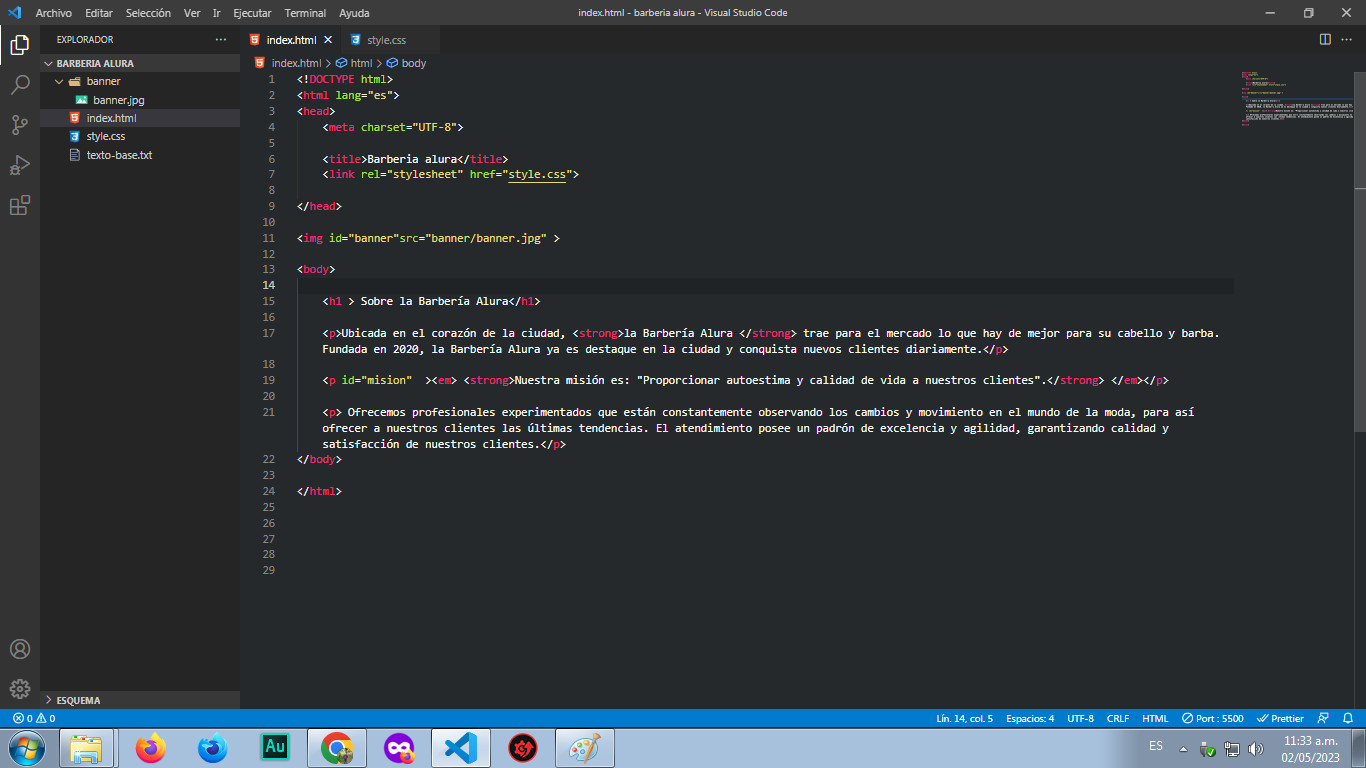Click safely remove hardware tray icon
The width and height of the screenshot is (1366, 768).
pyautogui.click(x=1208, y=749)
